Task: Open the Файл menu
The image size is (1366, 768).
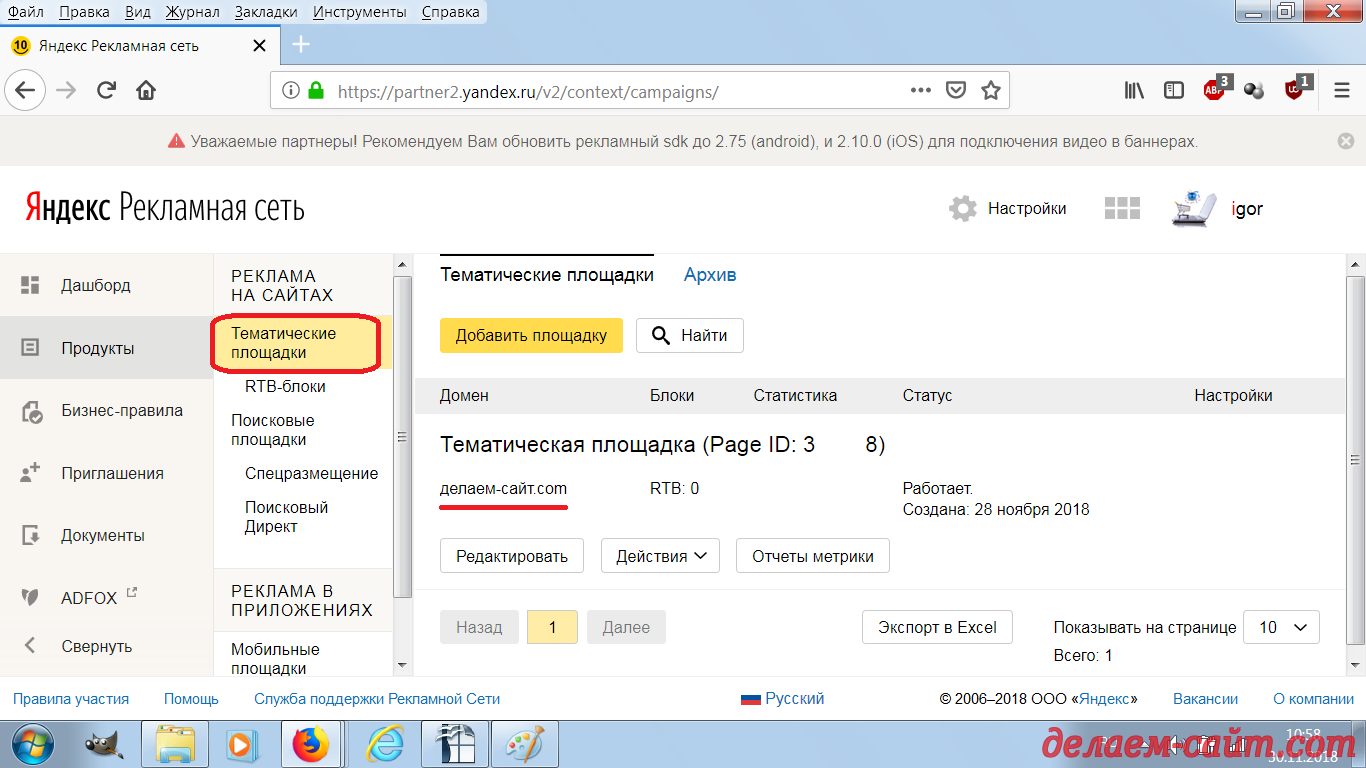Action: coord(25,12)
